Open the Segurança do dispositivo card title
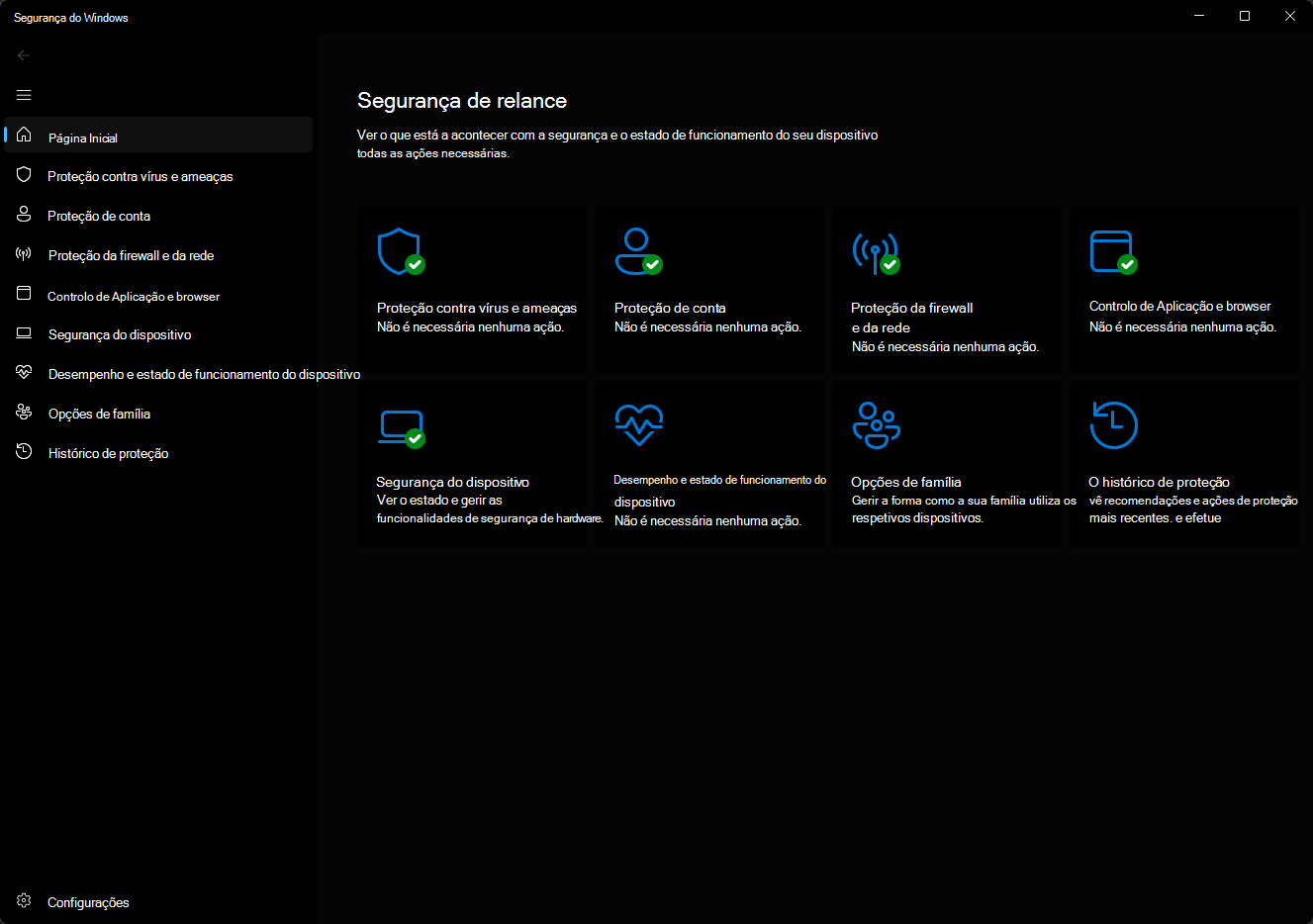Screen dimensions: 1313x924 (453, 482)
